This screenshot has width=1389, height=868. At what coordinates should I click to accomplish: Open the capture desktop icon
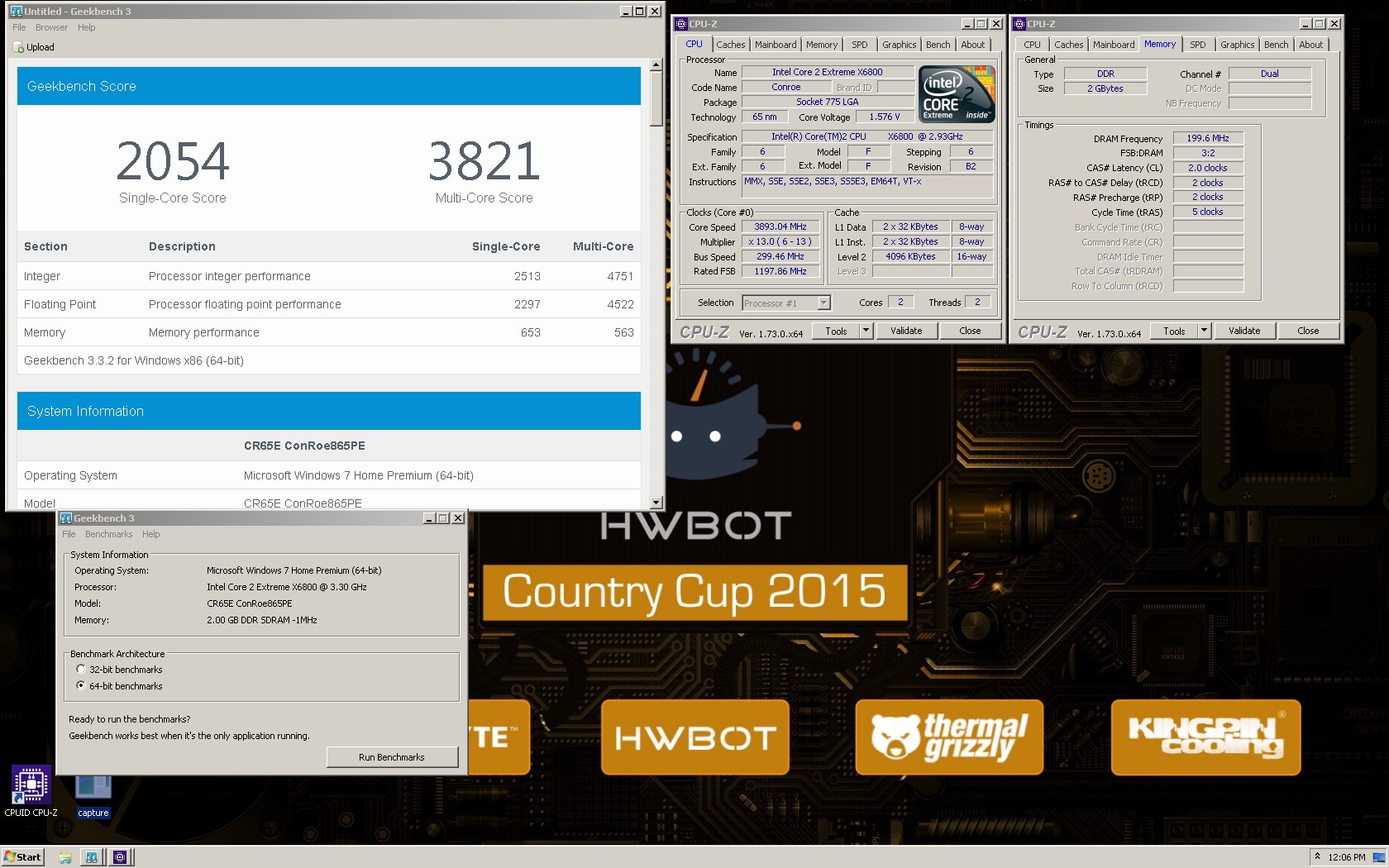click(93, 795)
